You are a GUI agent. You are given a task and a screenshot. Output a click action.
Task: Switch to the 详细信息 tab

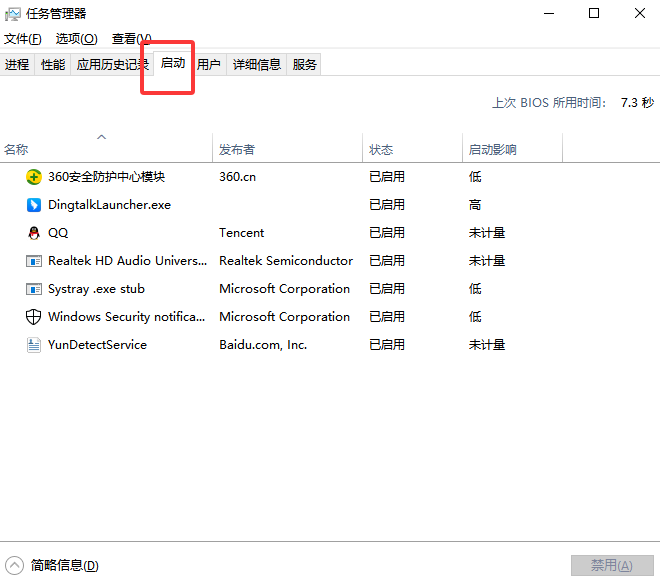tap(257, 65)
